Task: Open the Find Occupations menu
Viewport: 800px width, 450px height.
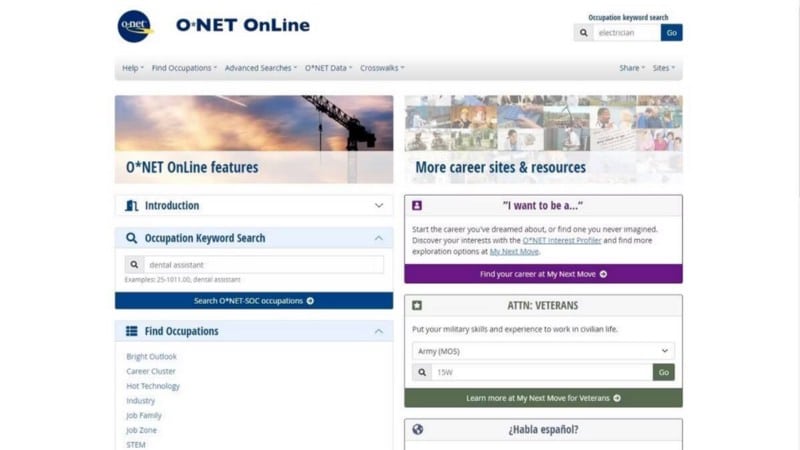Action: 184,68
